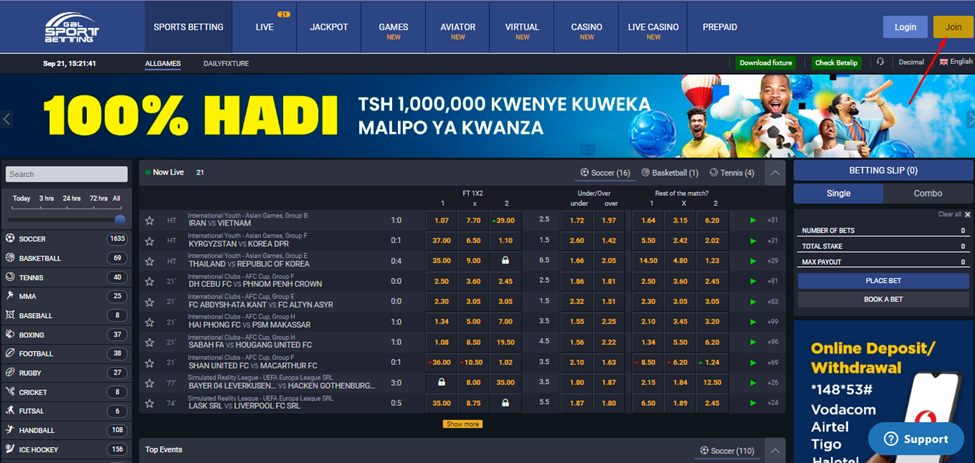The height and width of the screenshot is (463, 975).
Task: Switch to the DAILYFIXTURE tab
Action: tap(226, 63)
